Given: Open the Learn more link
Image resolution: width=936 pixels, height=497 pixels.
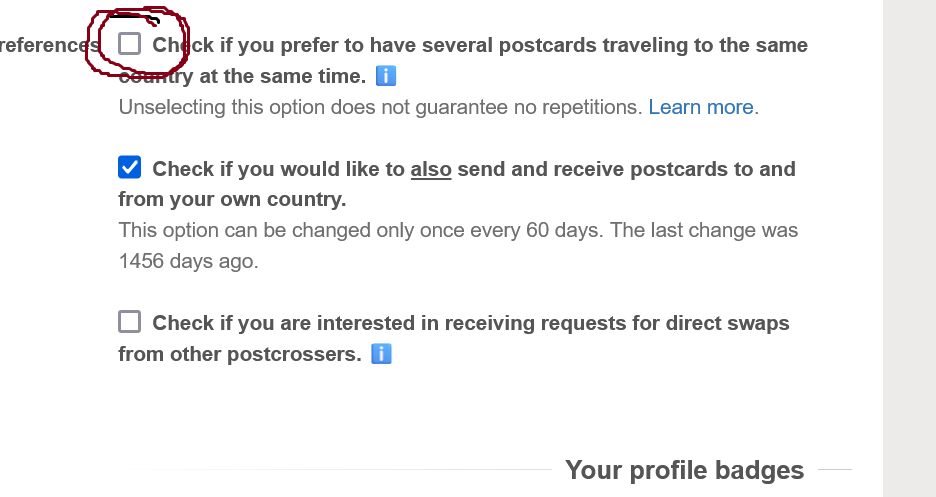Looking at the screenshot, I should (701, 107).
